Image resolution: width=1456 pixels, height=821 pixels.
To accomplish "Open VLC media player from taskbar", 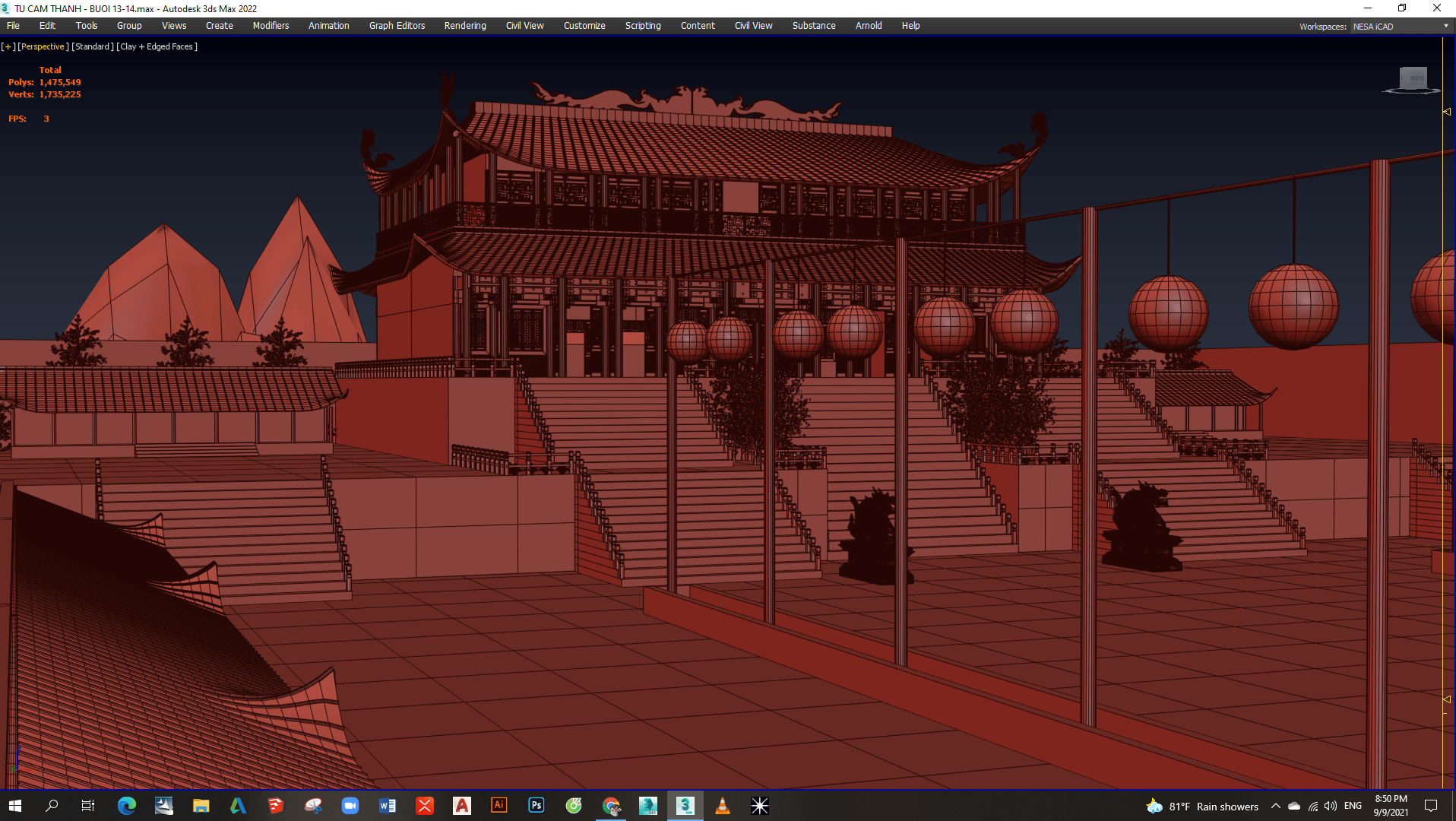I will click(723, 806).
